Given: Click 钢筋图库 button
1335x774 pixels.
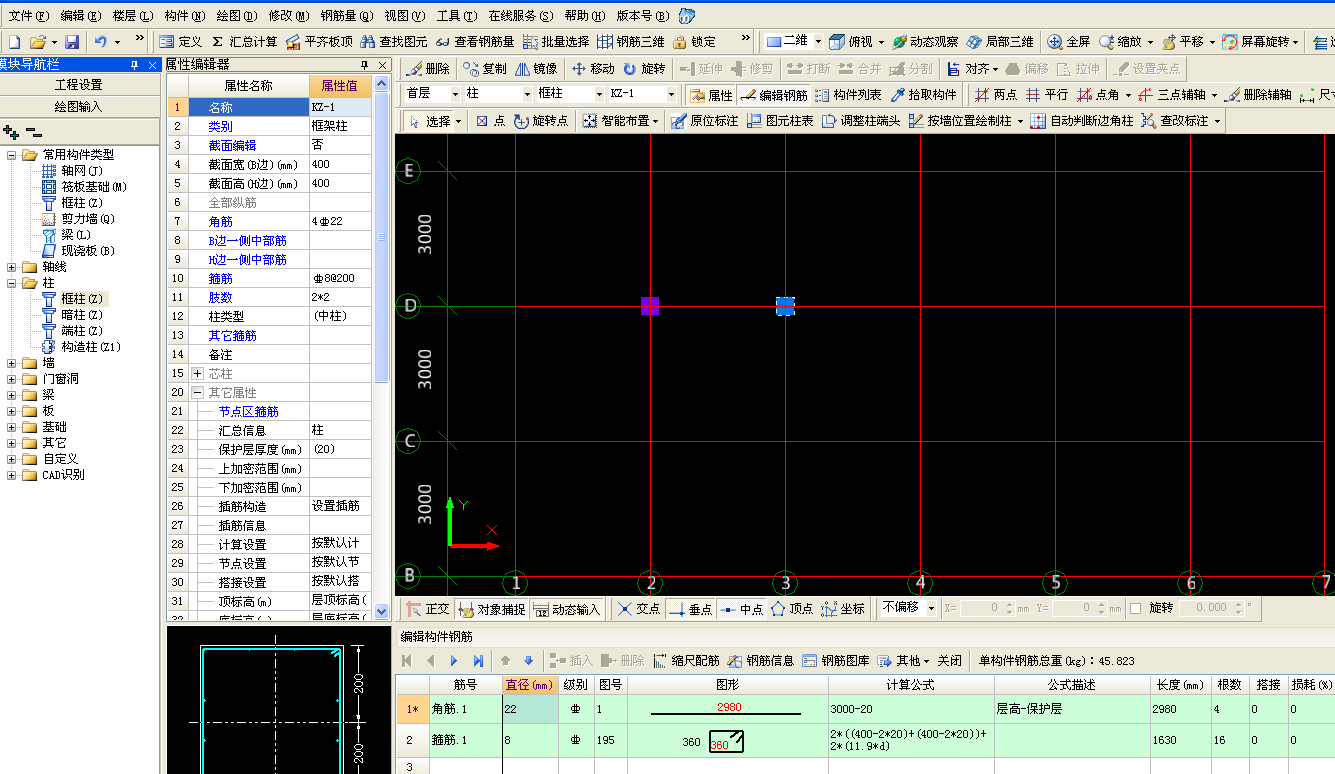Looking at the screenshot, I should (x=835, y=660).
